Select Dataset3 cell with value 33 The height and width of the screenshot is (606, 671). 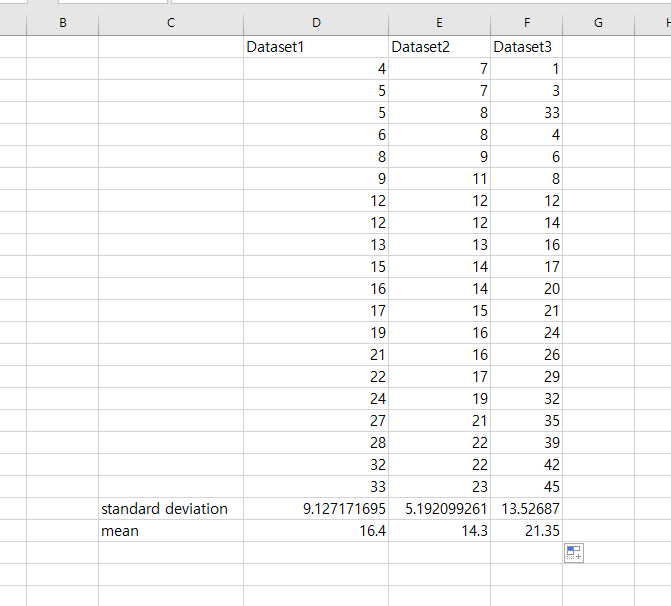526,113
